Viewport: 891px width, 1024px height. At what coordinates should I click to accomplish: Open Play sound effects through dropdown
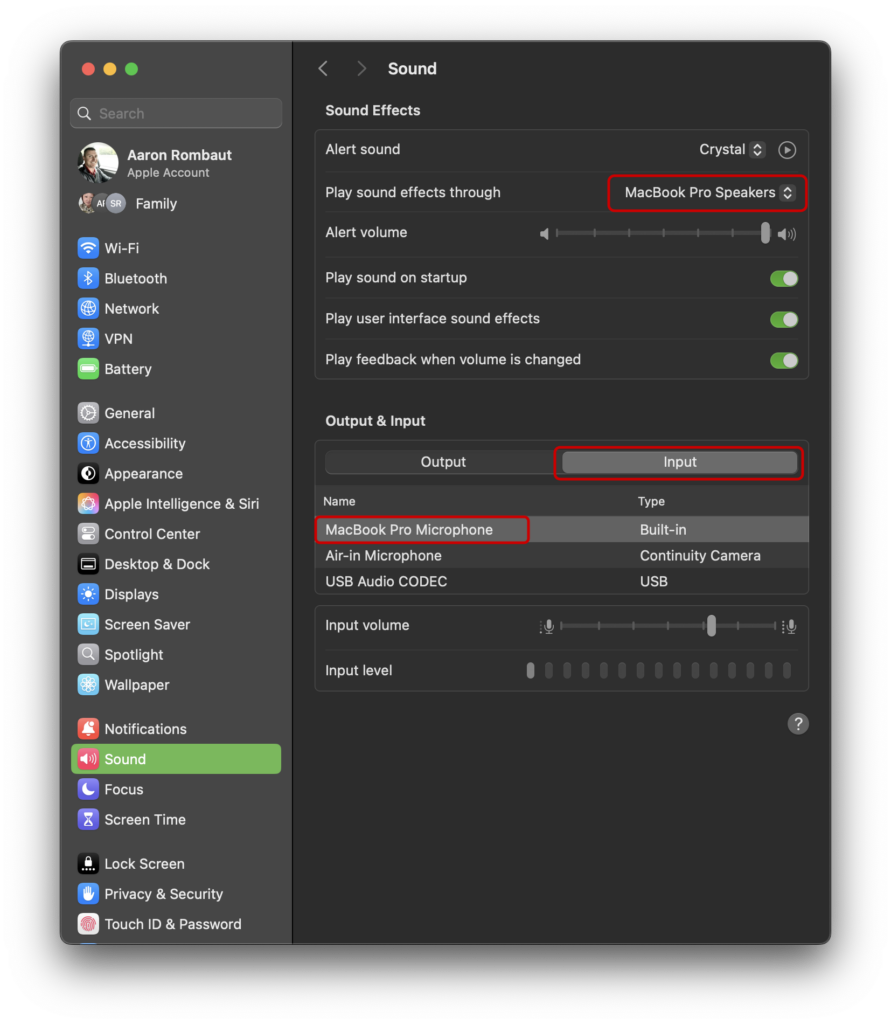click(x=708, y=193)
